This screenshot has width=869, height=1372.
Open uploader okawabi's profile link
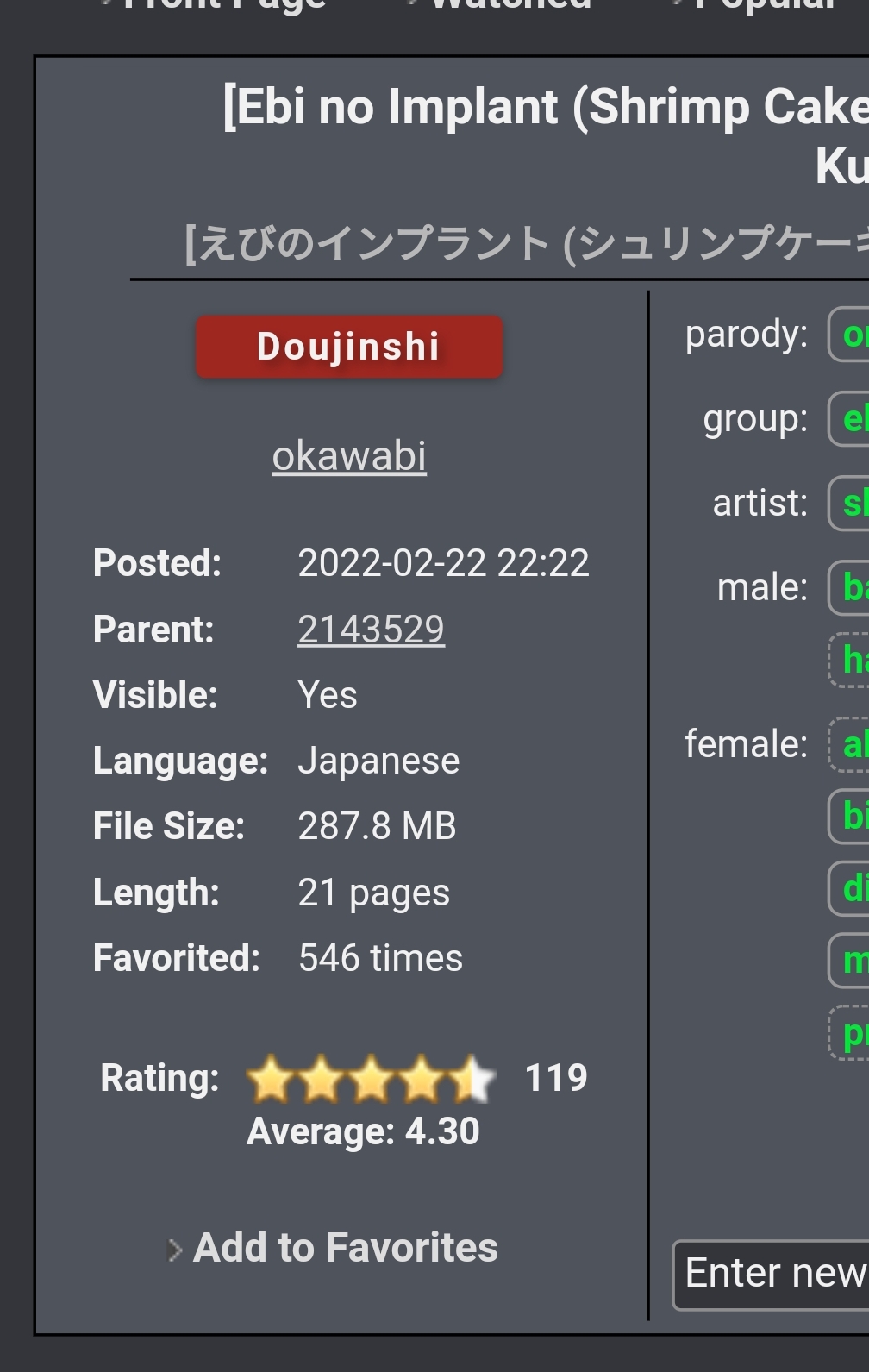[349, 456]
